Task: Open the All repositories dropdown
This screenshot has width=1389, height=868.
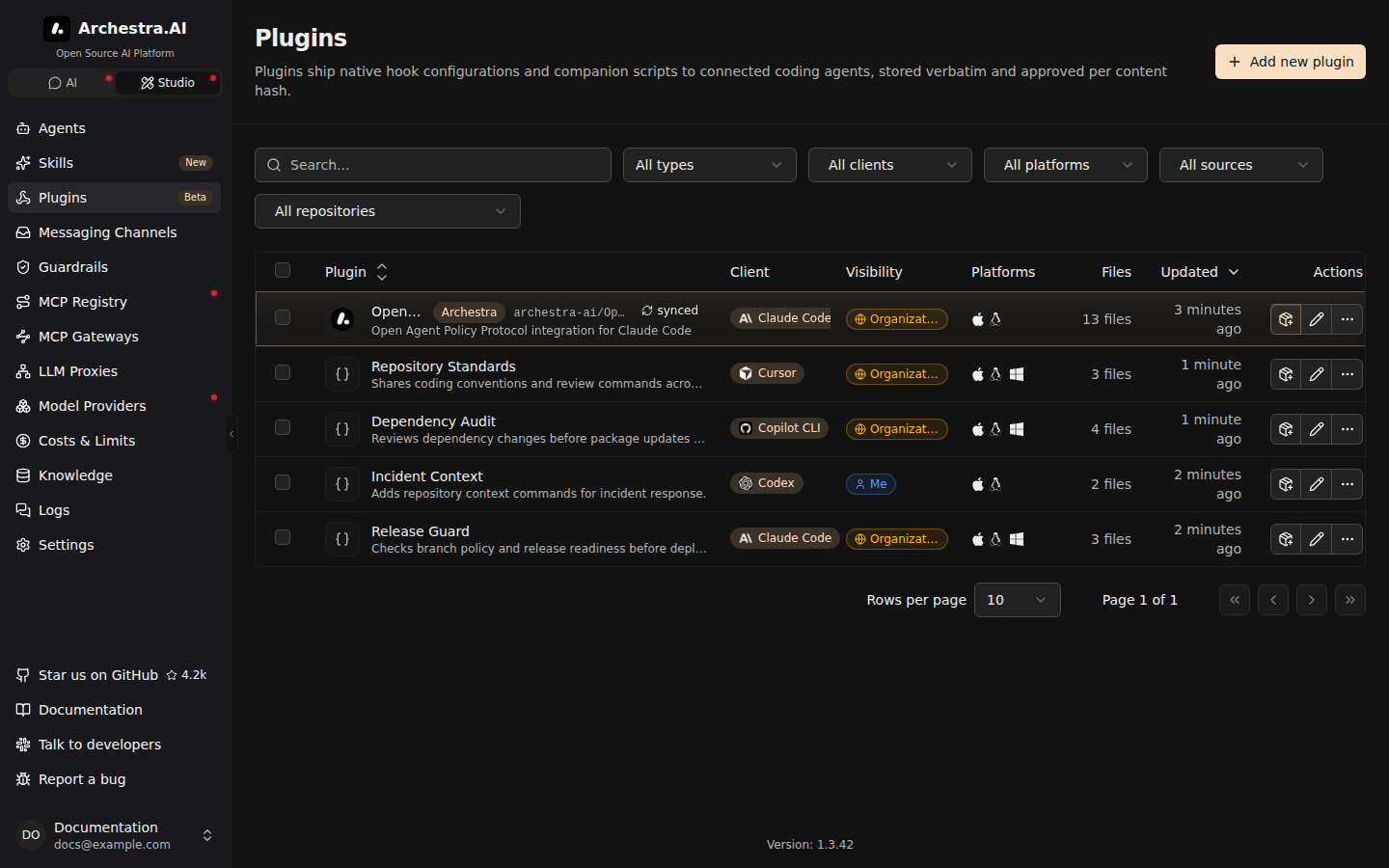Action: (x=388, y=211)
